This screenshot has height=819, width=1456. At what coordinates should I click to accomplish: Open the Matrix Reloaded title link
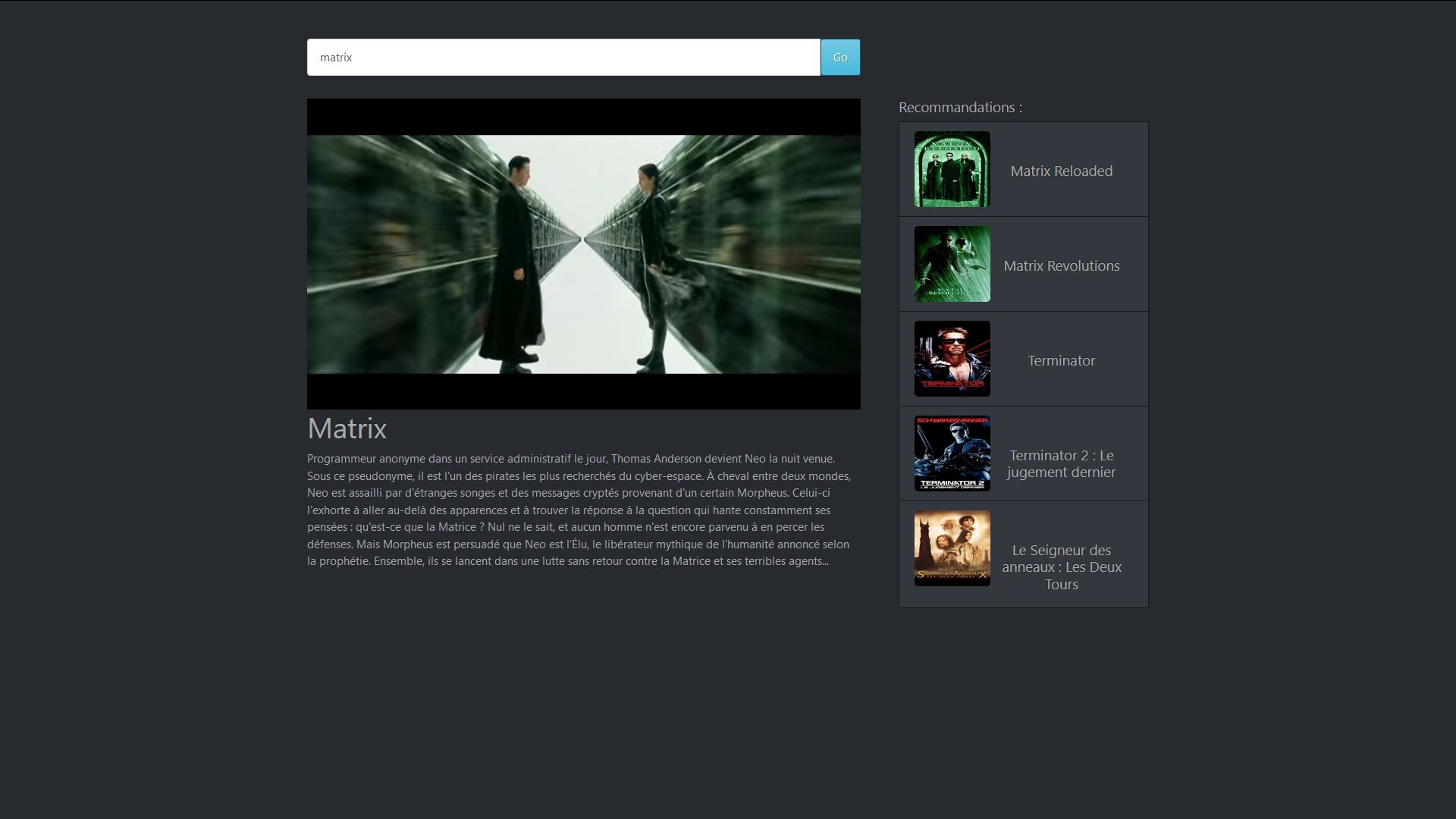tap(1061, 171)
